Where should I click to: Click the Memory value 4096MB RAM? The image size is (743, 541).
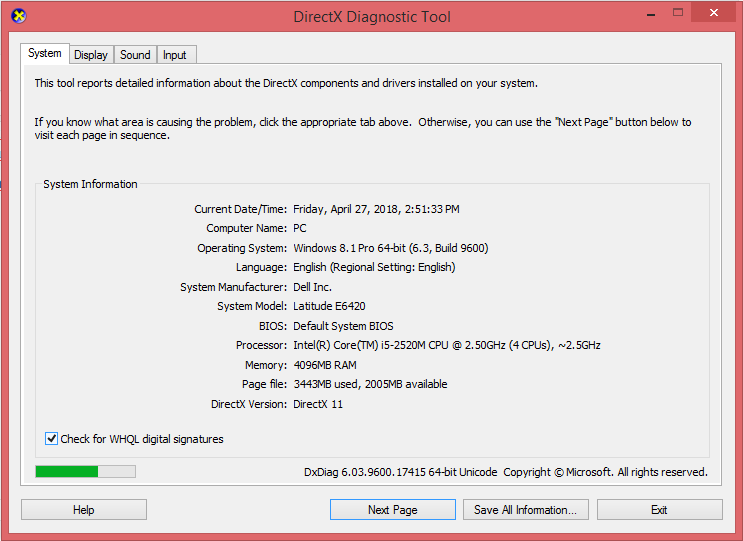coord(324,365)
